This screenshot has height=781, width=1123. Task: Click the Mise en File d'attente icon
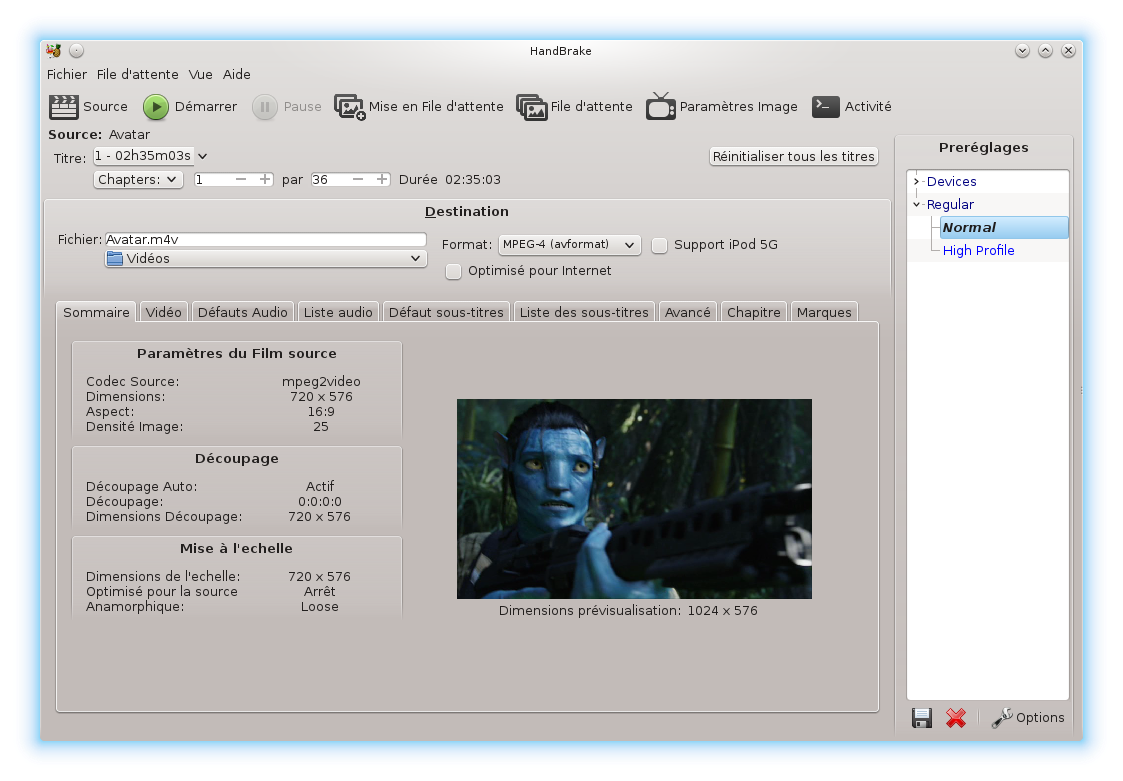350,107
